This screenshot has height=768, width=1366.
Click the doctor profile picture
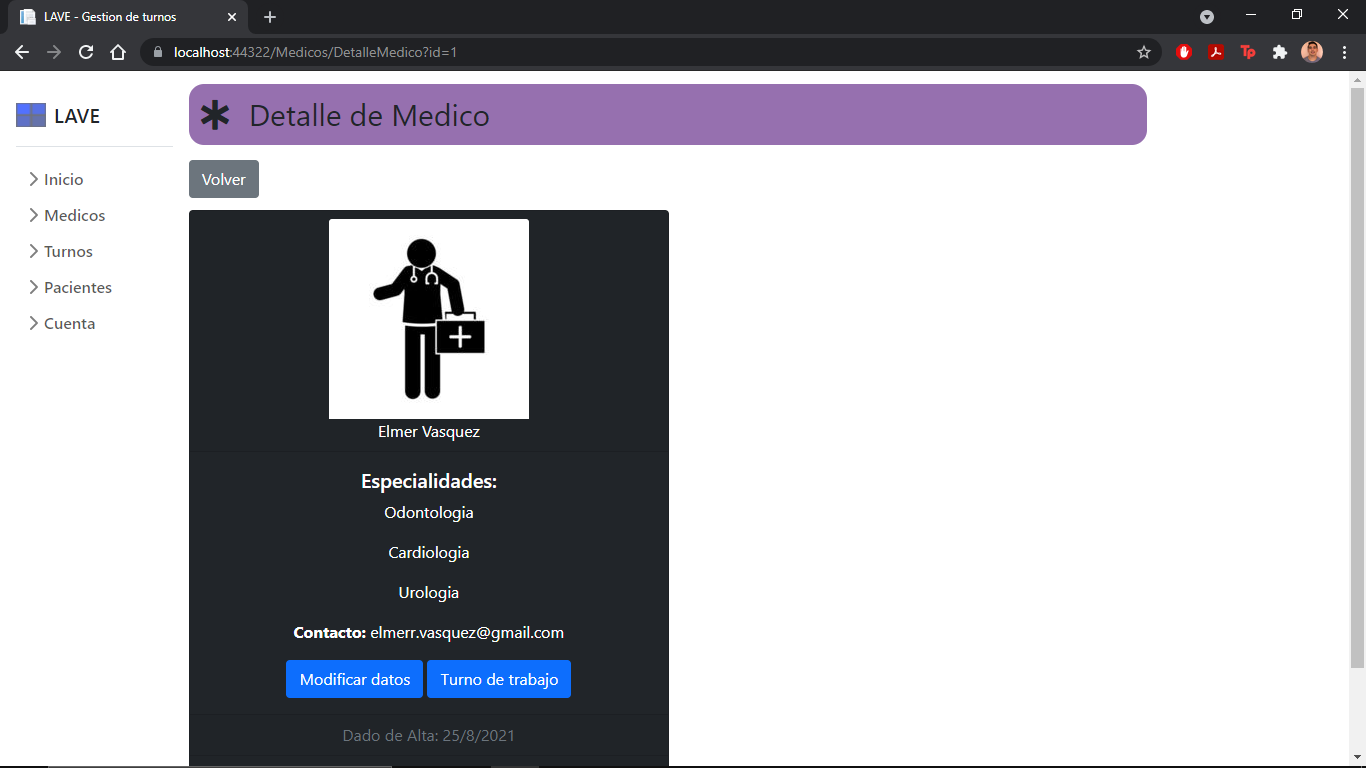(x=429, y=319)
